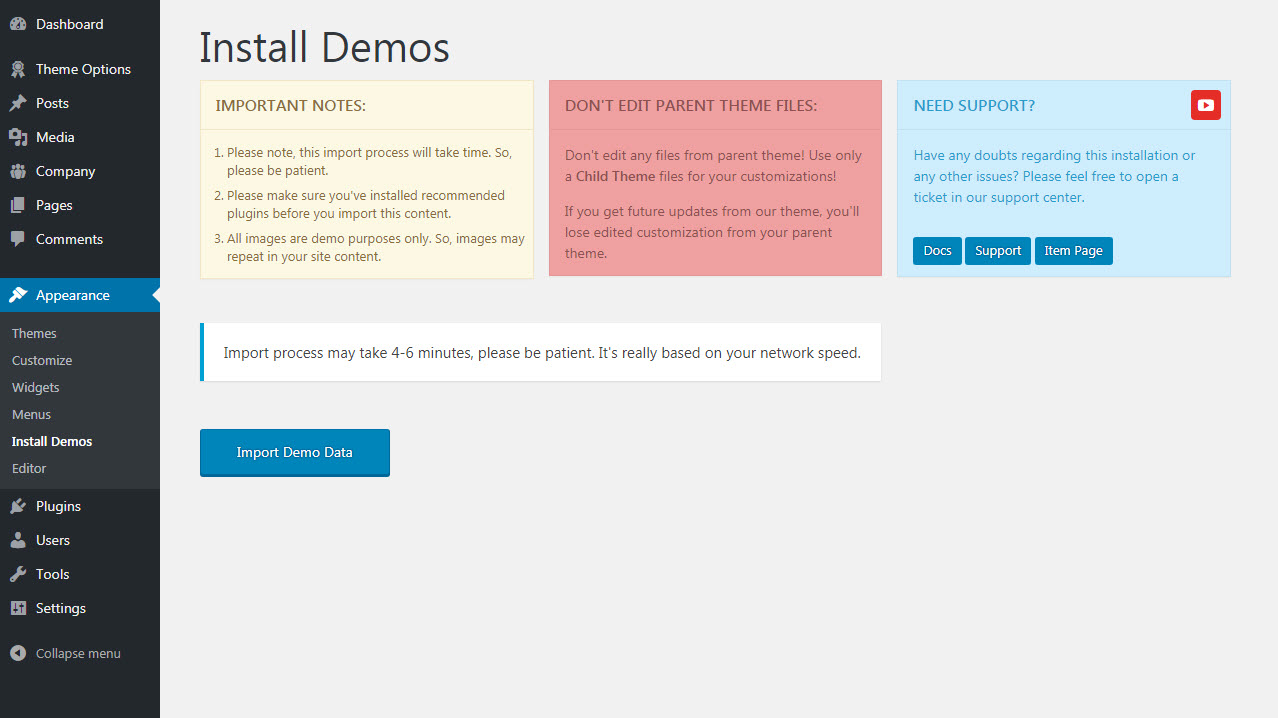
Task: Go to Themes submenu
Action: coord(34,333)
